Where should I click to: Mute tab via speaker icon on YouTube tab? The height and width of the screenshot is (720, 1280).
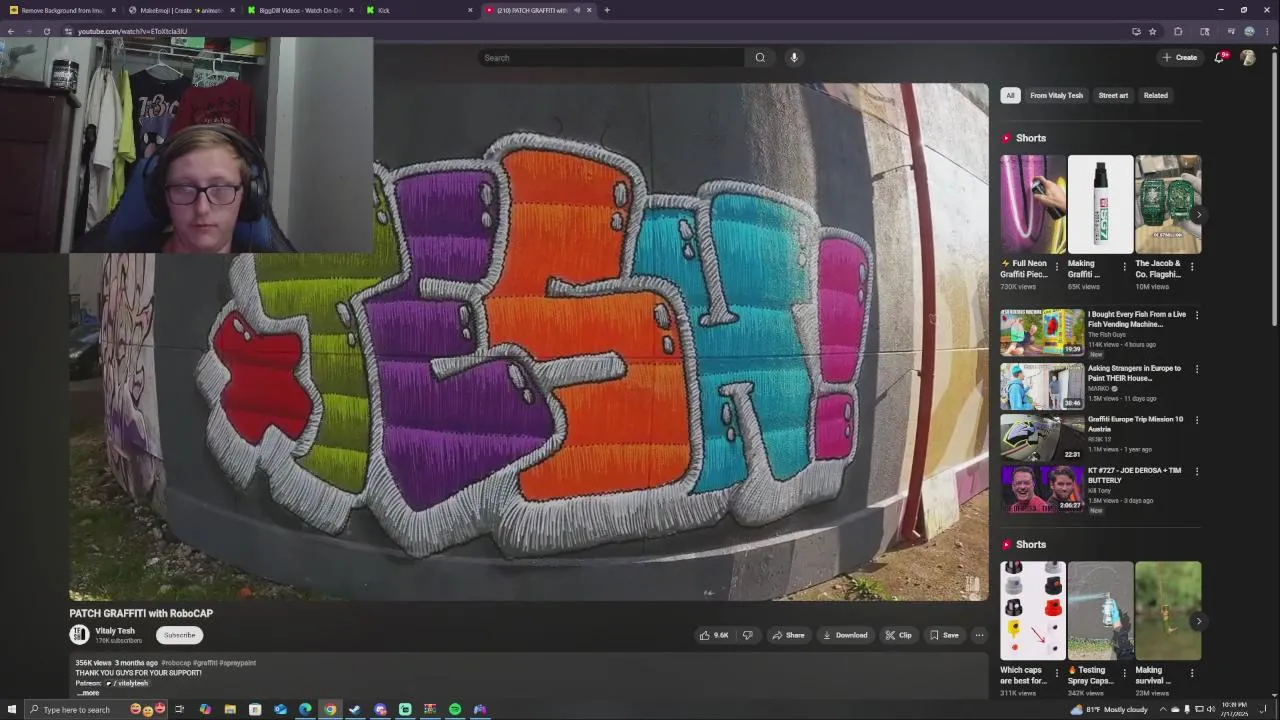coord(577,10)
